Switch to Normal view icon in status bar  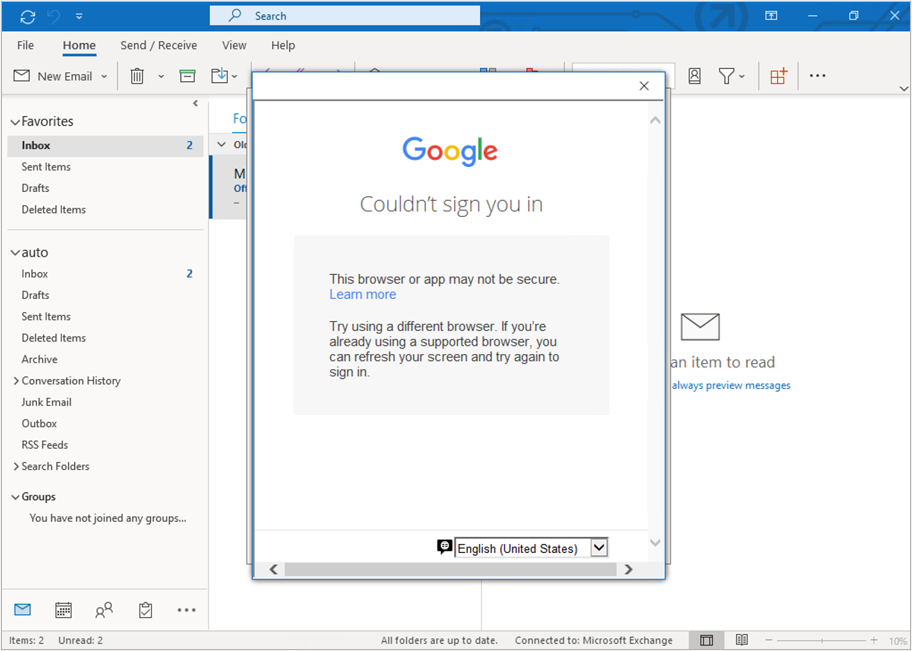click(x=707, y=641)
